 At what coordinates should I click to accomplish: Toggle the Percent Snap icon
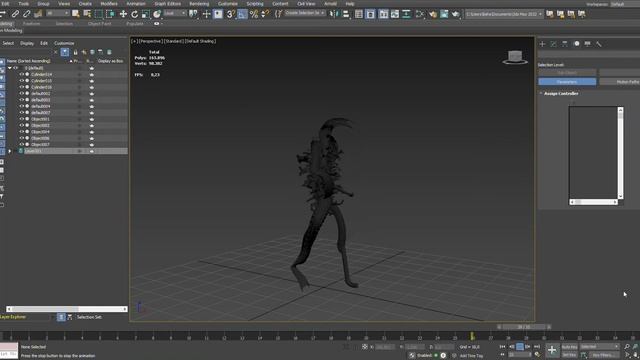point(254,14)
